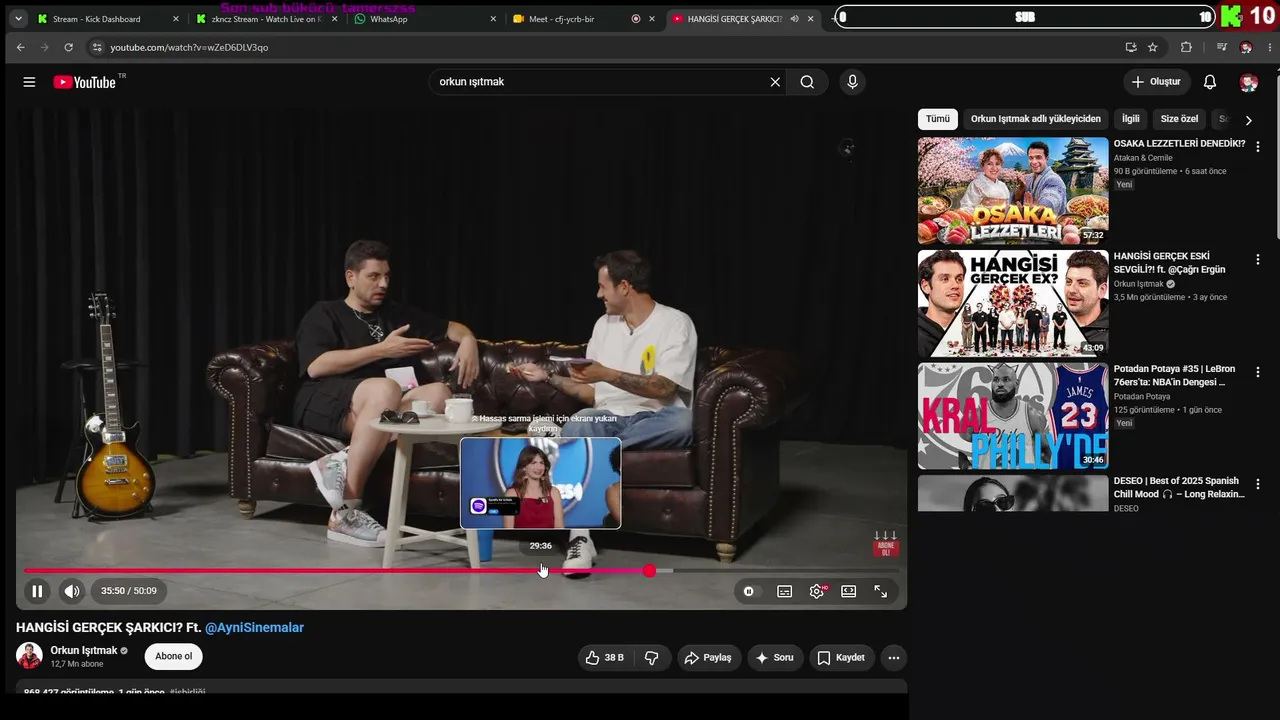The width and height of the screenshot is (1280, 720).
Task: Subscribe with Abone ol button
Action: [x=174, y=656]
